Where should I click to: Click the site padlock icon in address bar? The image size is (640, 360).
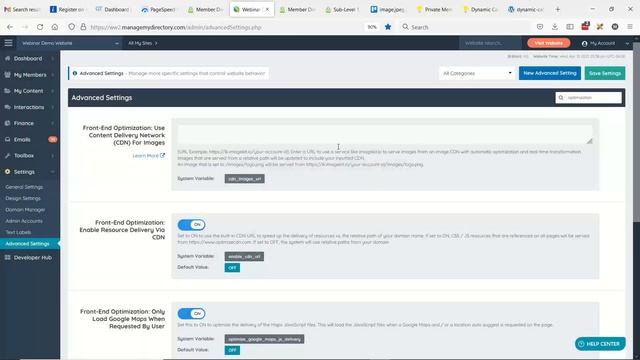[x=83, y=27]
